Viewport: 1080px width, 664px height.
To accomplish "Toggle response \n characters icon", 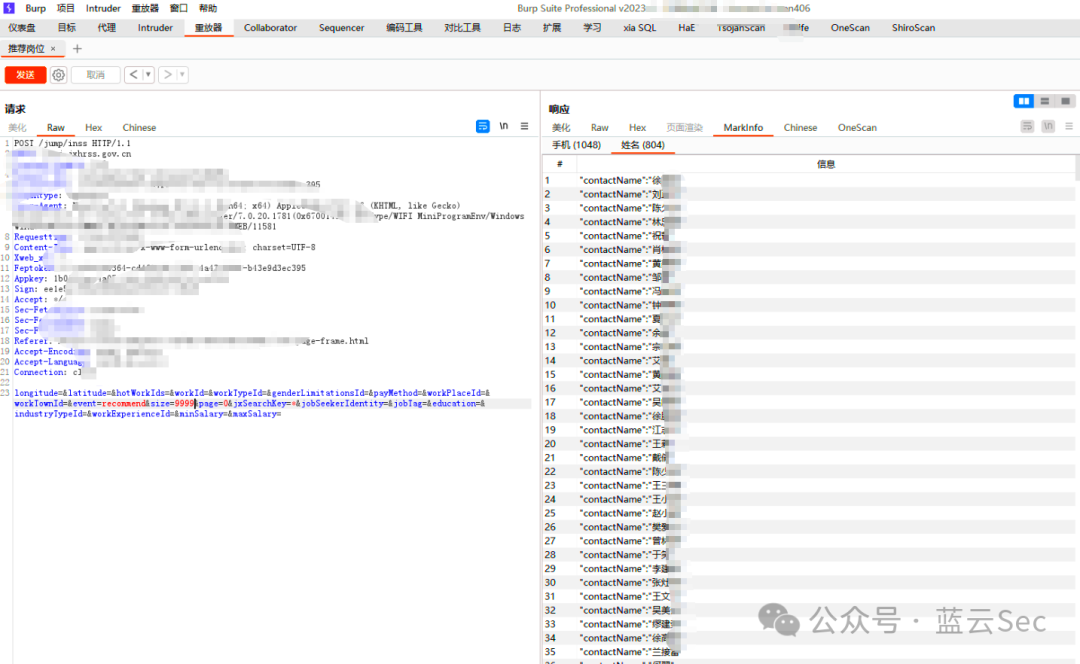I will click(1048, 126).
